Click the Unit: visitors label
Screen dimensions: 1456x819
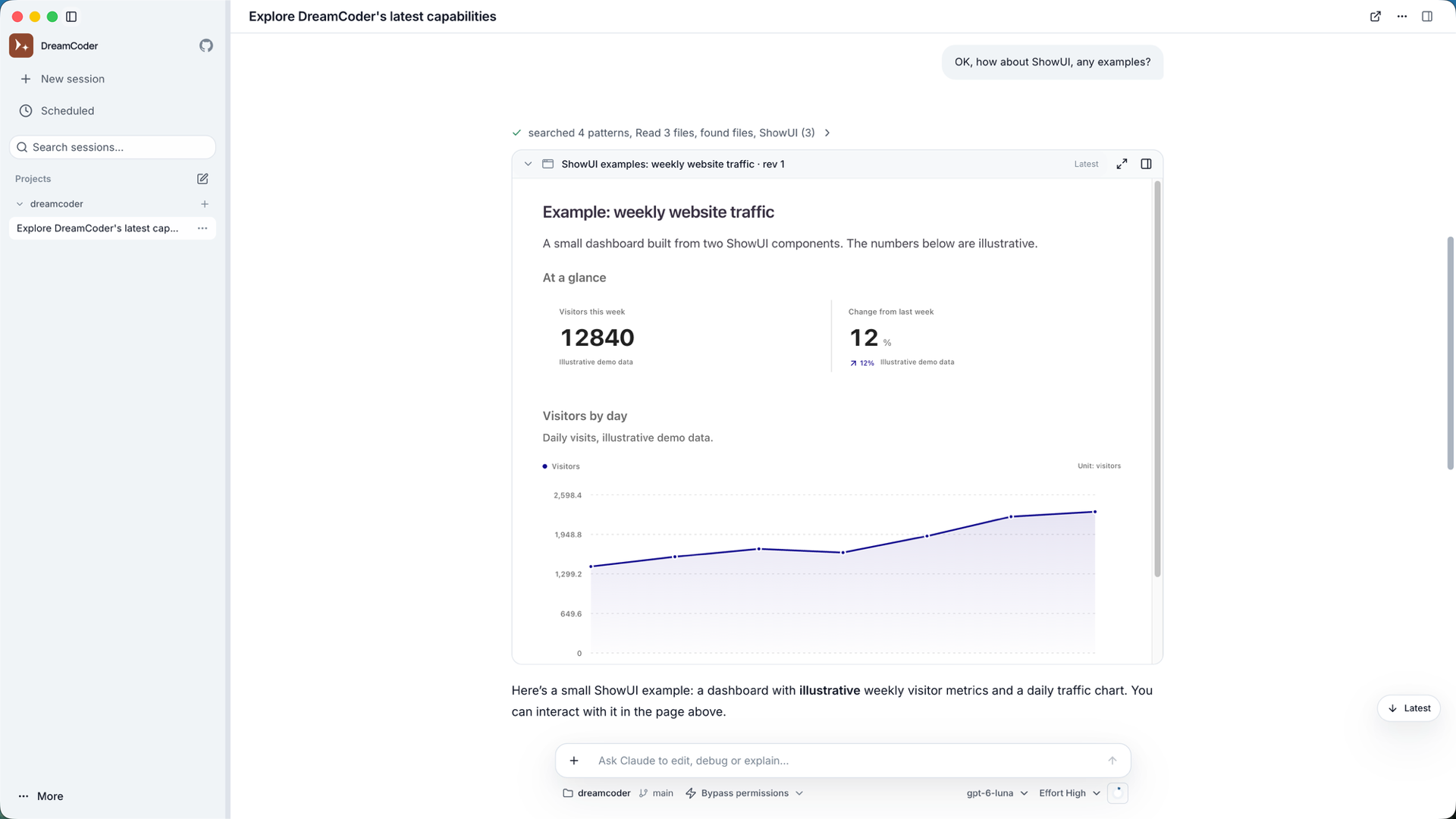tap(1099, 466)
